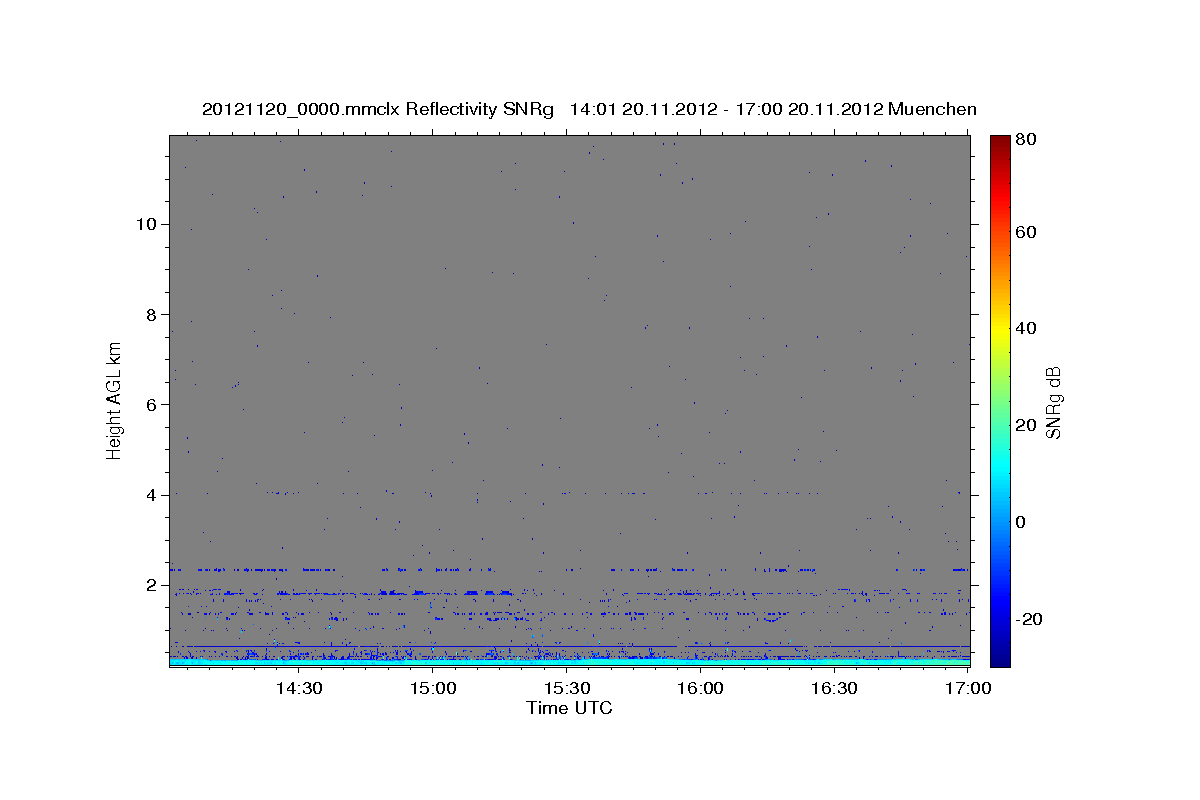The height and width of the screenshot is (800, 1200).
Task: Click the height tick label 4
Action: (149, 495)
